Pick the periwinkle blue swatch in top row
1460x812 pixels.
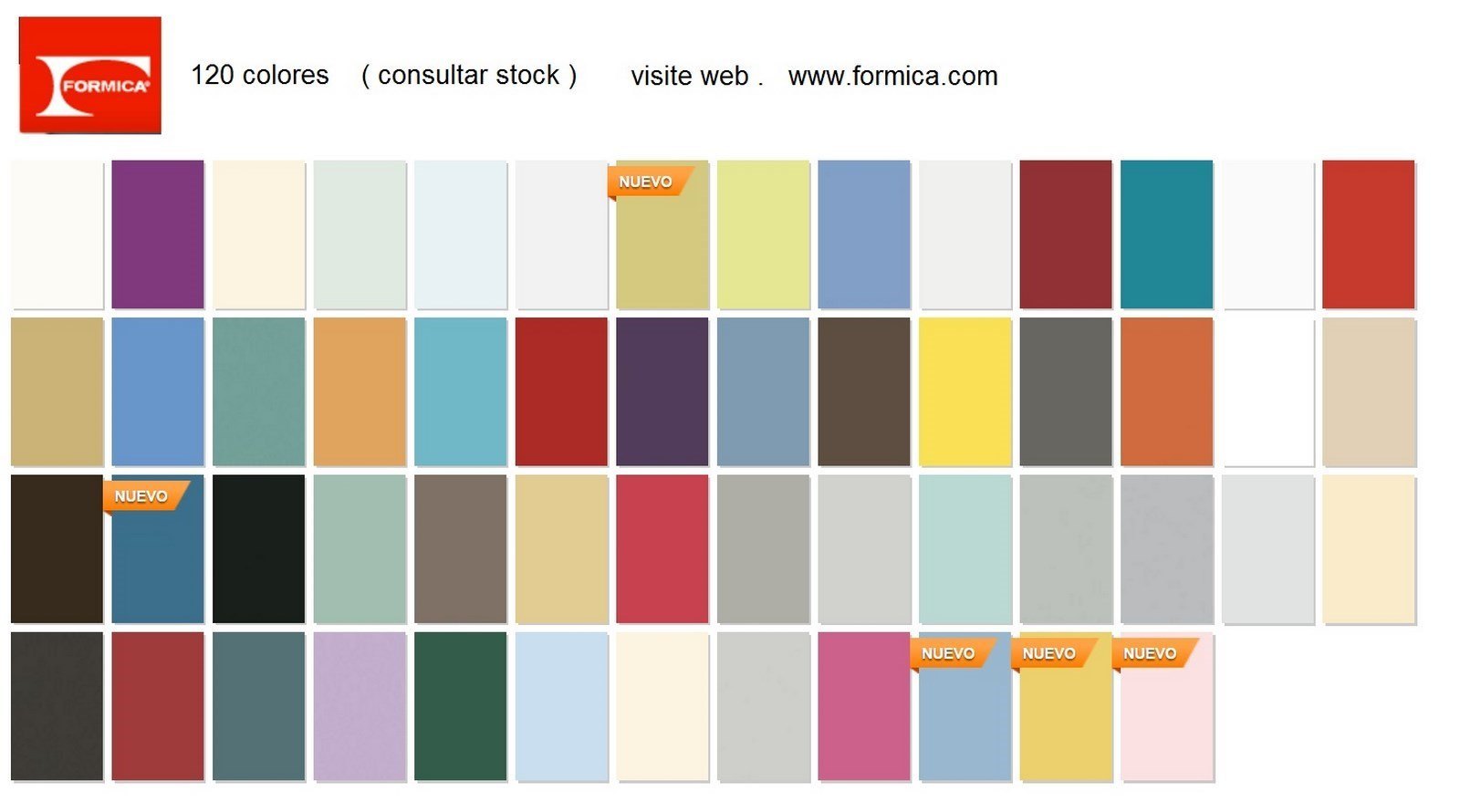(863, 234)
